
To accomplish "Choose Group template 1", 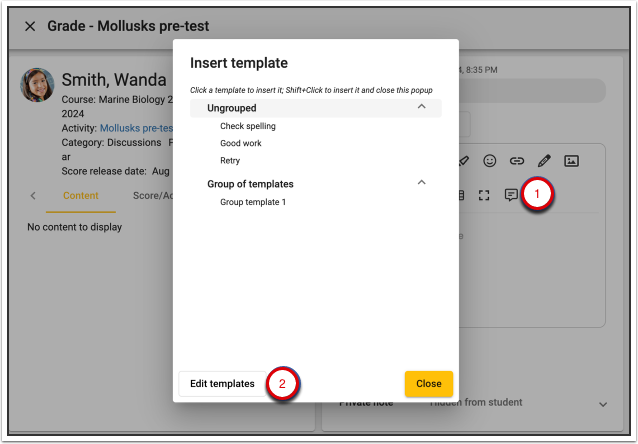I will (252, 202).
